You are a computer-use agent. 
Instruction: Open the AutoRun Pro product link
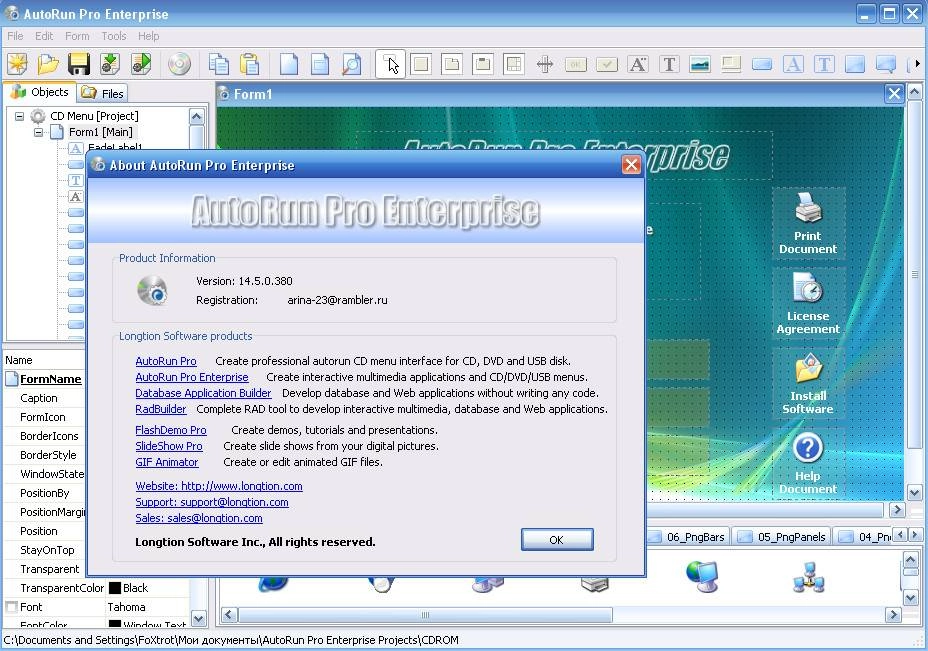(x=166, y=361)
